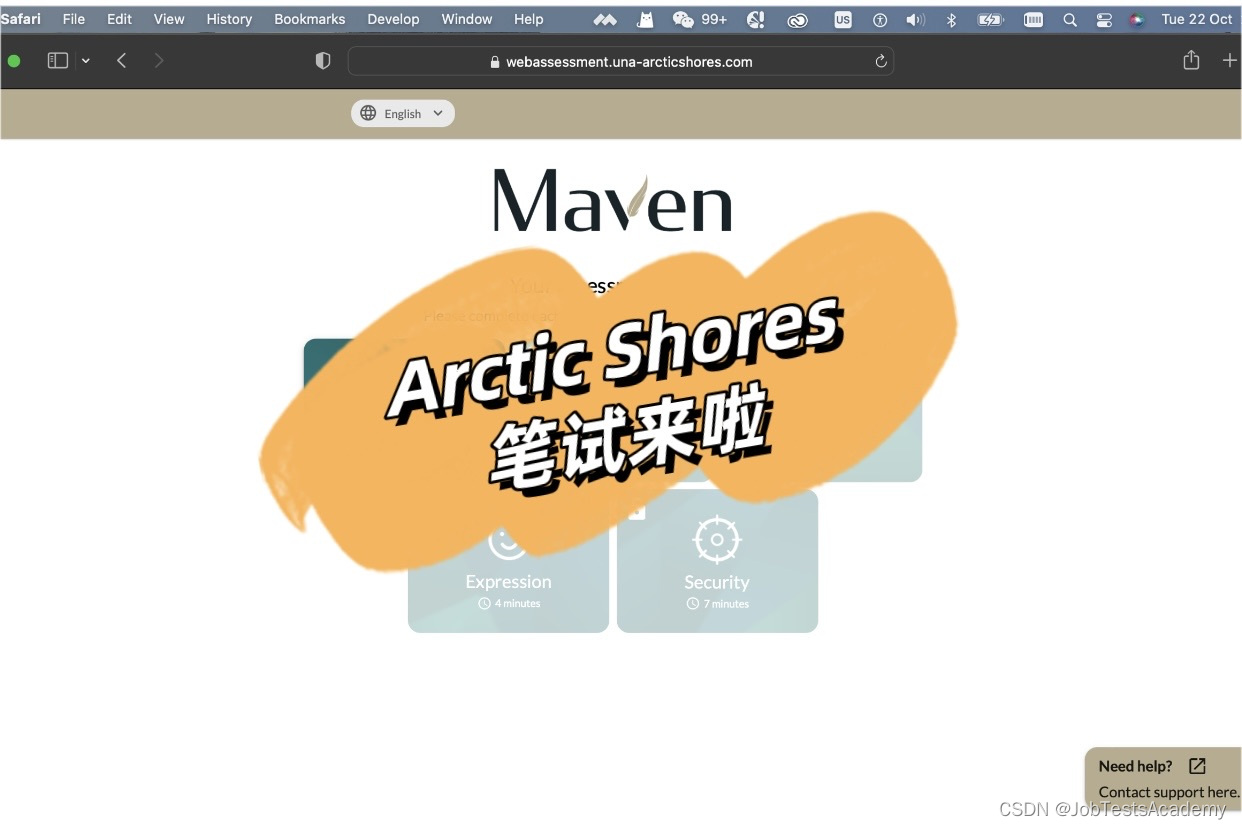Viewport: 1242px width, 829px height.
Task: Open the Develop menu
Action: click(393, 19)
